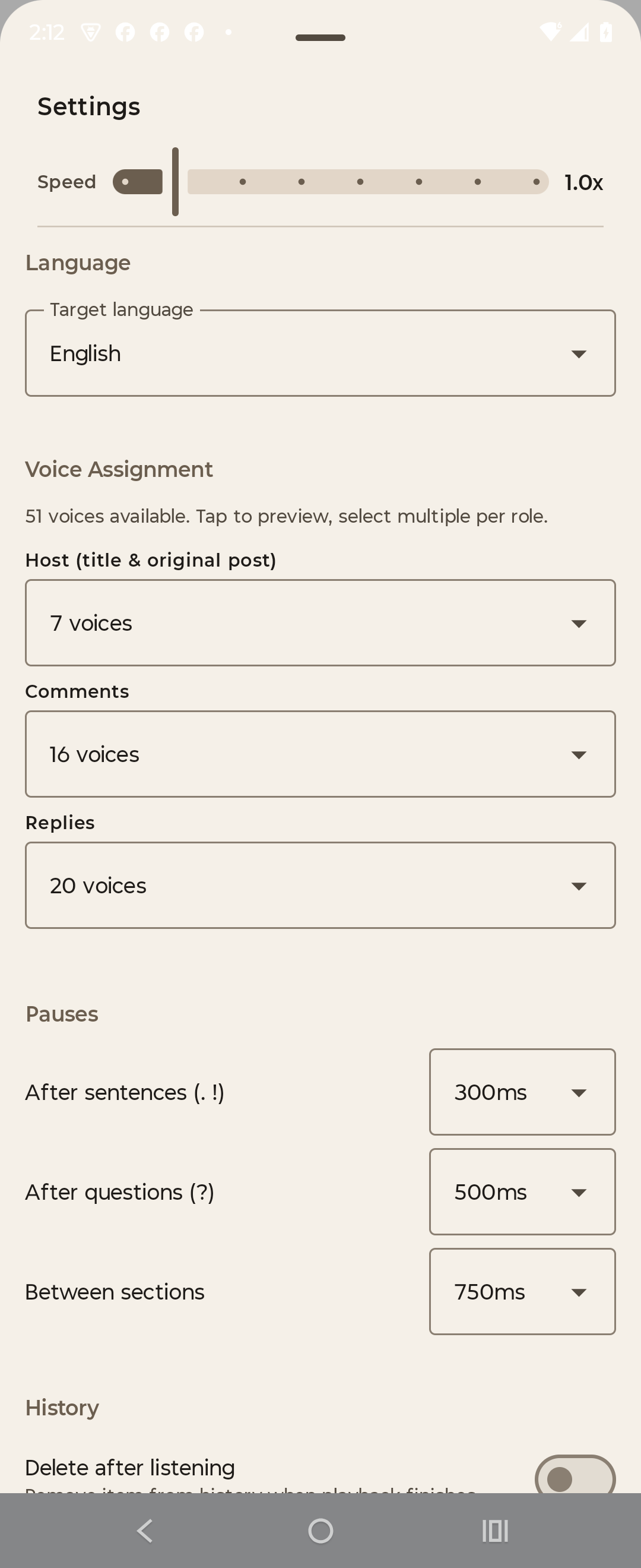Open the Replies voices dropdown
Screen dimensions: 641x1568
pos(320,886)
